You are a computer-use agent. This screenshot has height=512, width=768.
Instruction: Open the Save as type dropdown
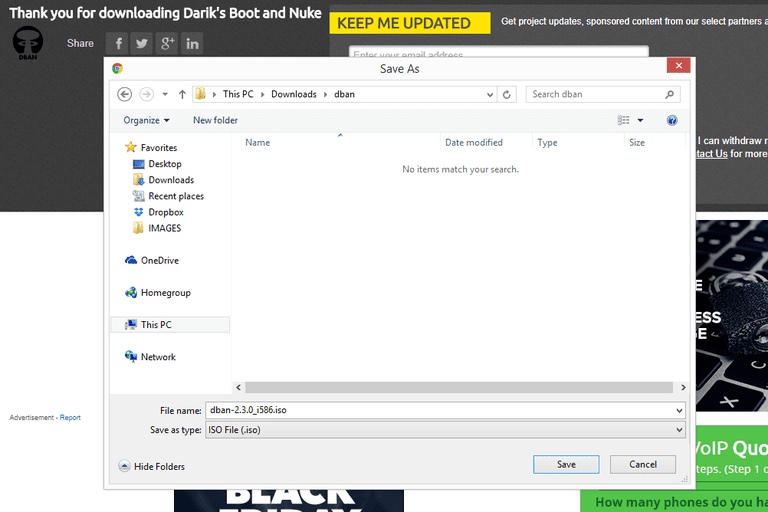pos(445,430)
